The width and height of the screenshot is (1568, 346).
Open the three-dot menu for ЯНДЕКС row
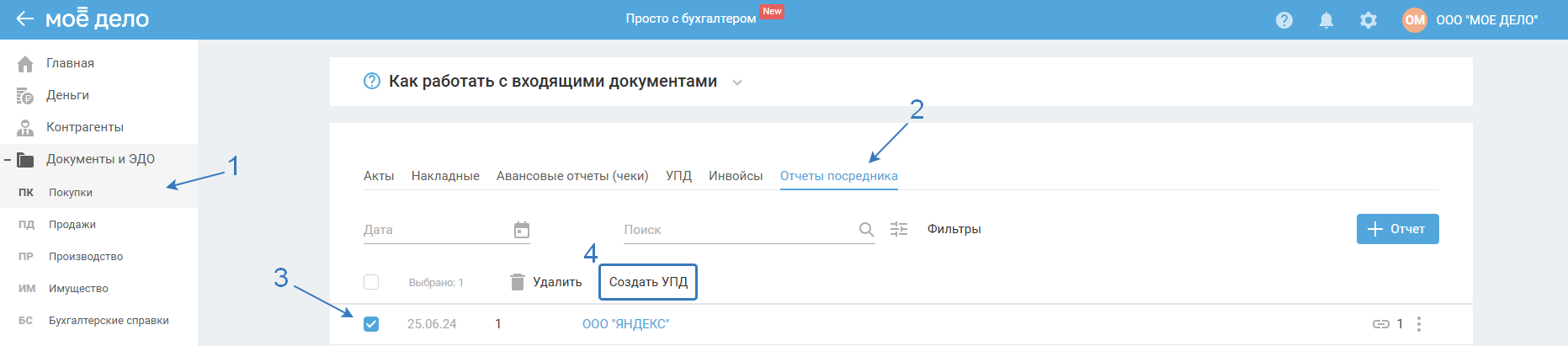(x=1419, y=324)
